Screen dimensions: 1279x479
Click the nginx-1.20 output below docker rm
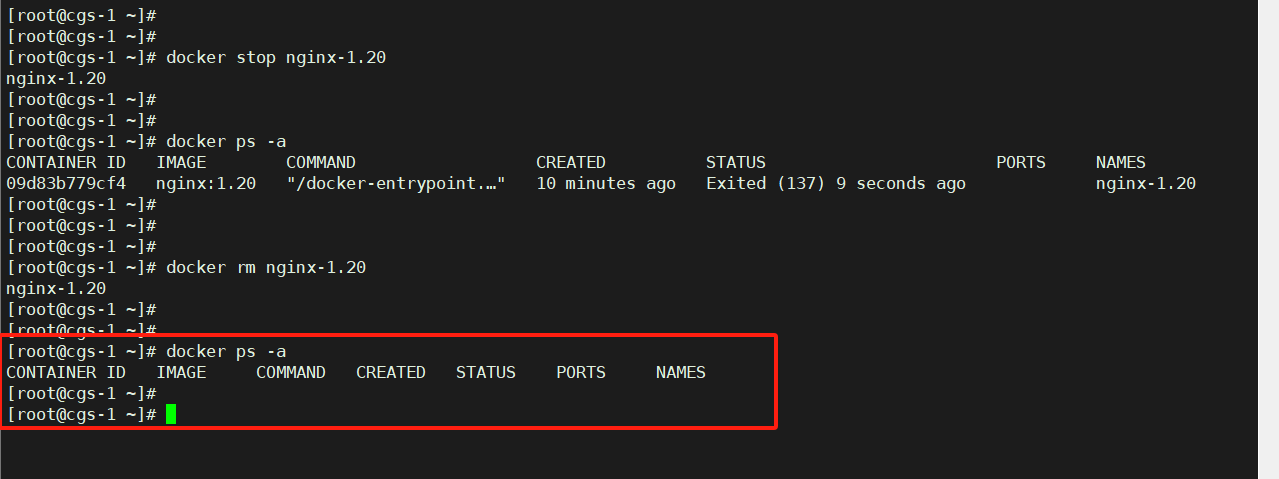click(56, 288)
